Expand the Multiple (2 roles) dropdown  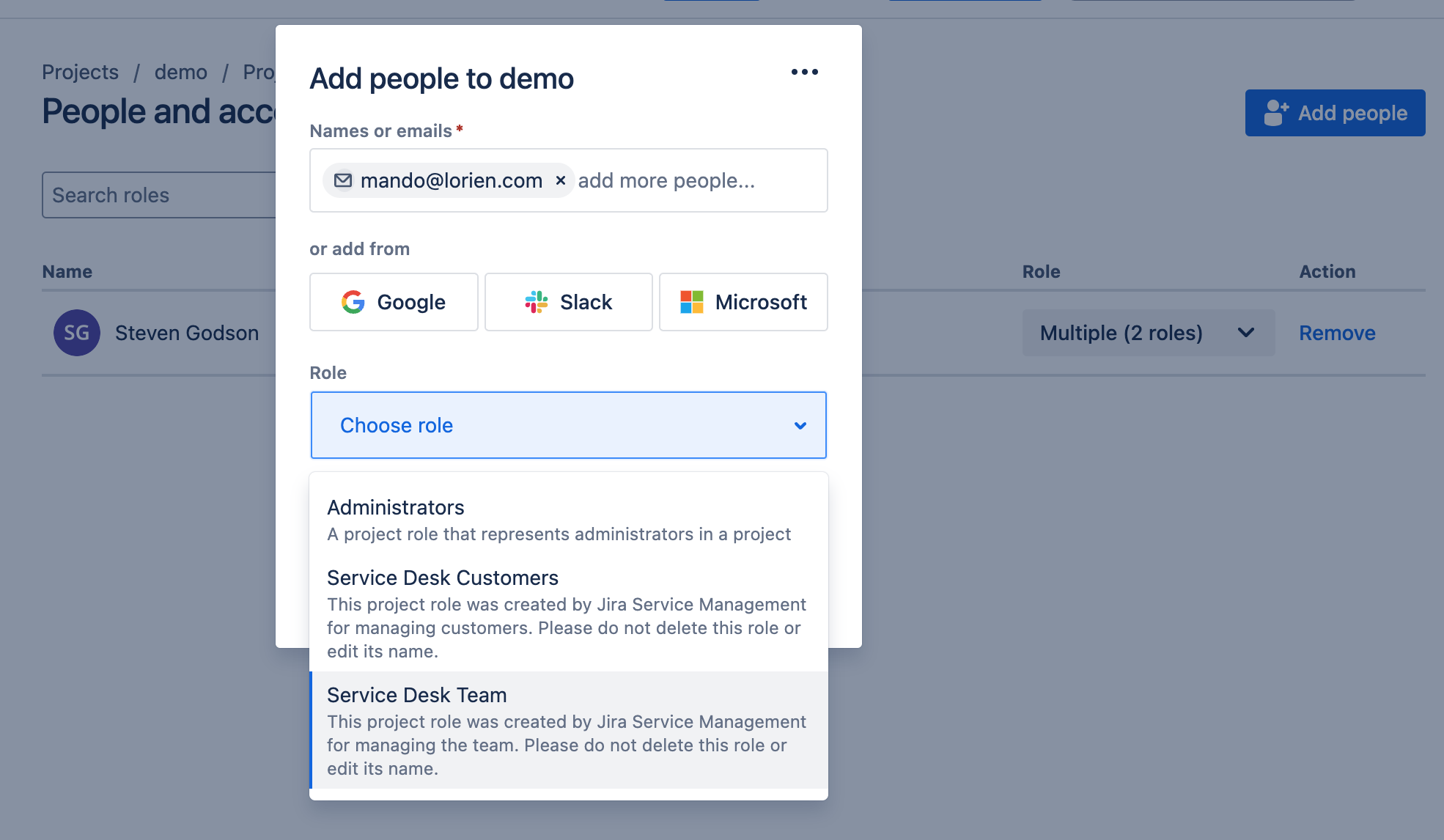1148,333
